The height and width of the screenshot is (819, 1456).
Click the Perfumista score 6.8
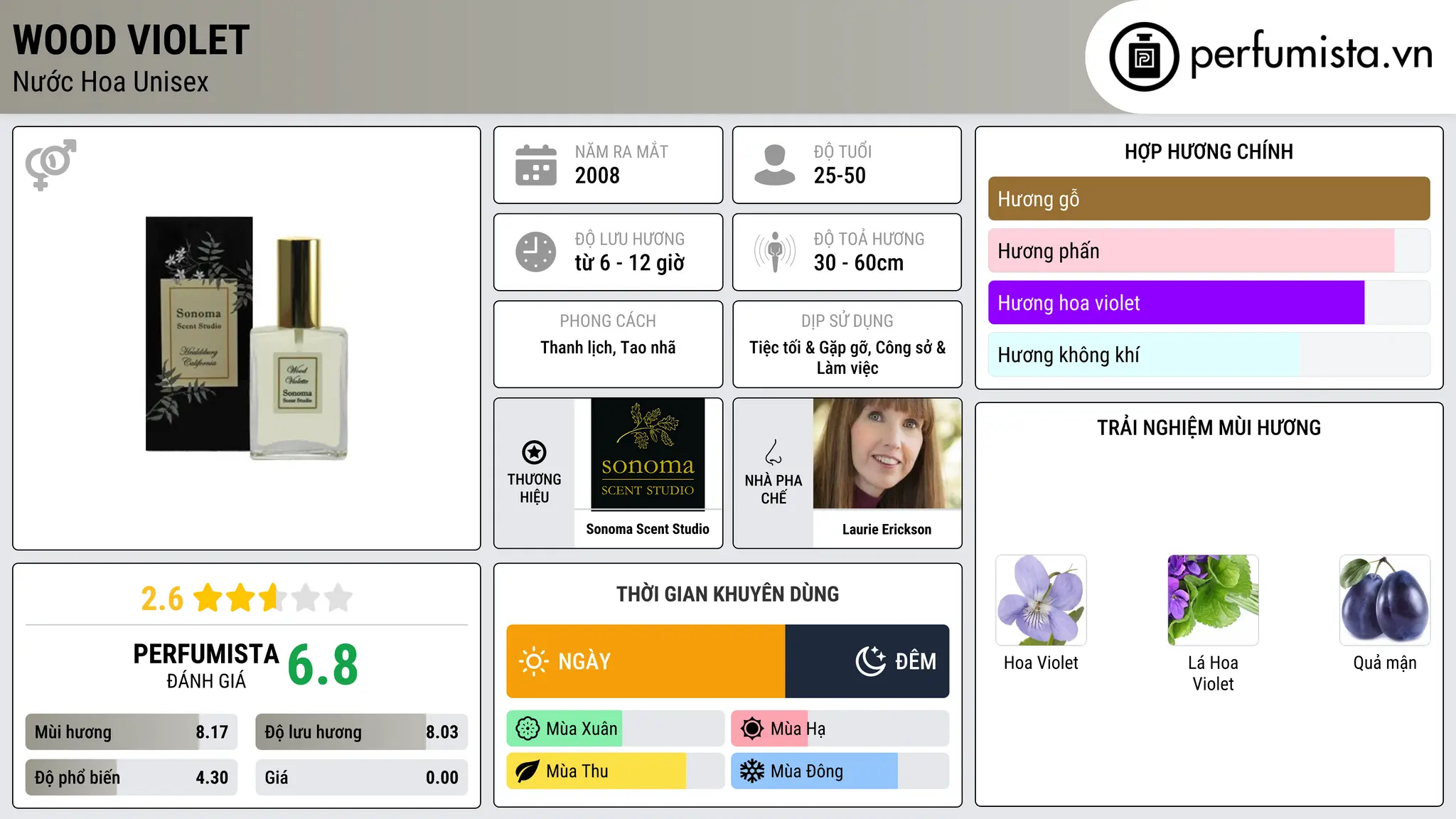(323, 665)
